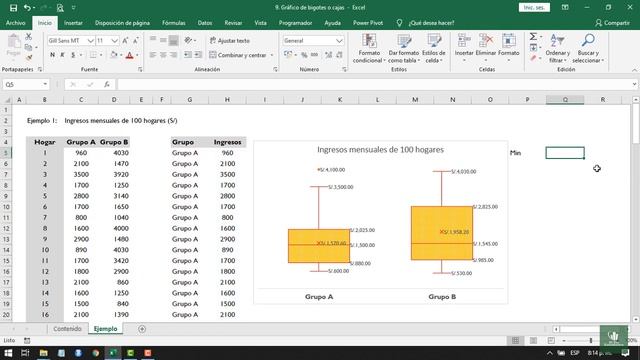This screenshot has width=640, height=360.
Task: Apply fill color bucket
Action: pyautogui.click(x=113, y=55)
